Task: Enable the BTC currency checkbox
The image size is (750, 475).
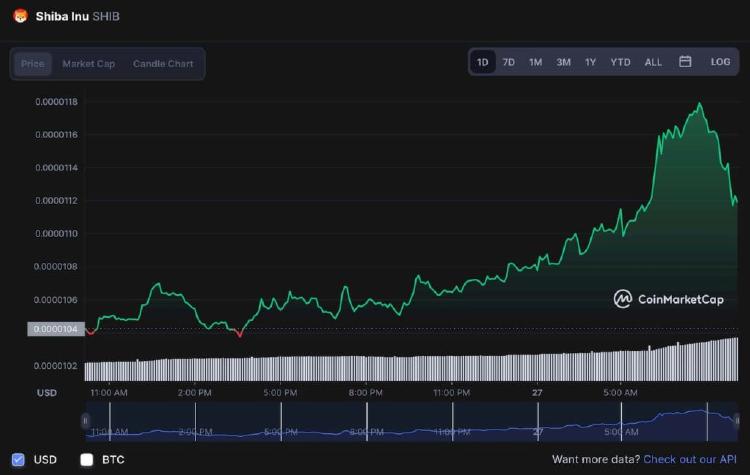Action: pos(87,459)
